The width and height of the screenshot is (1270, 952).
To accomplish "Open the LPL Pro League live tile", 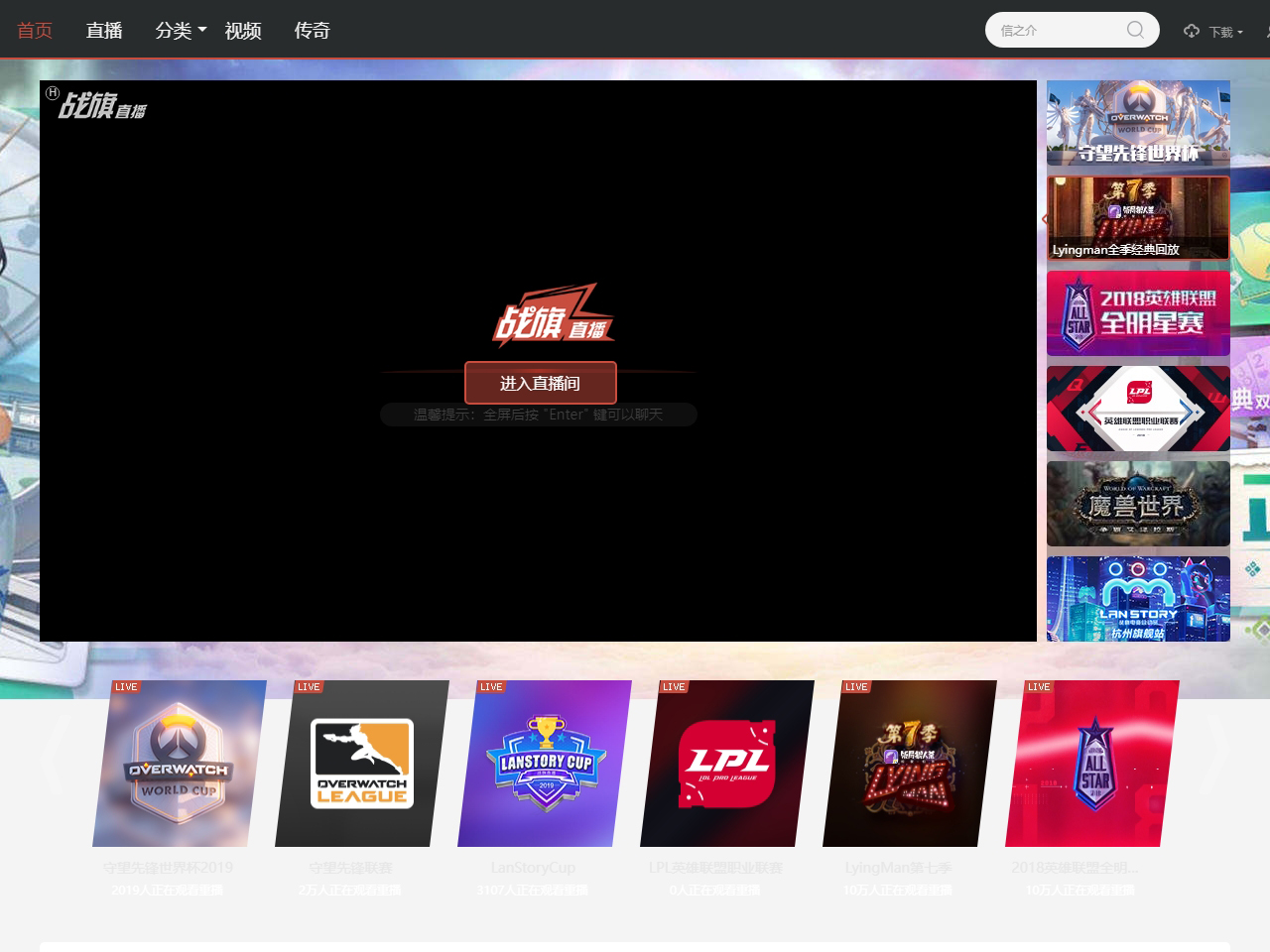I will pyautogui.click(x=726, y=763).
